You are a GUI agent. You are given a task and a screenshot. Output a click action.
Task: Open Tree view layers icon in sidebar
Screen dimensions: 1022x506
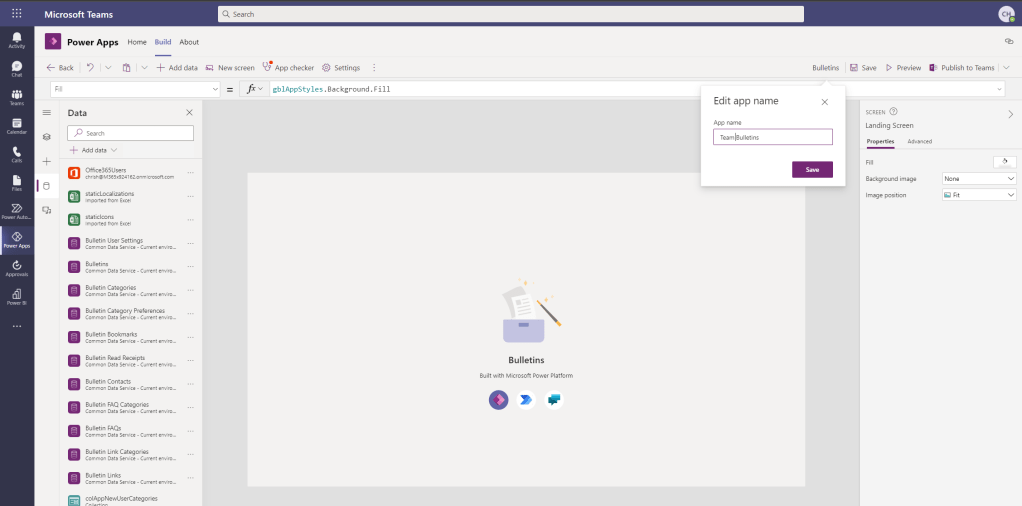coord(46,136)
